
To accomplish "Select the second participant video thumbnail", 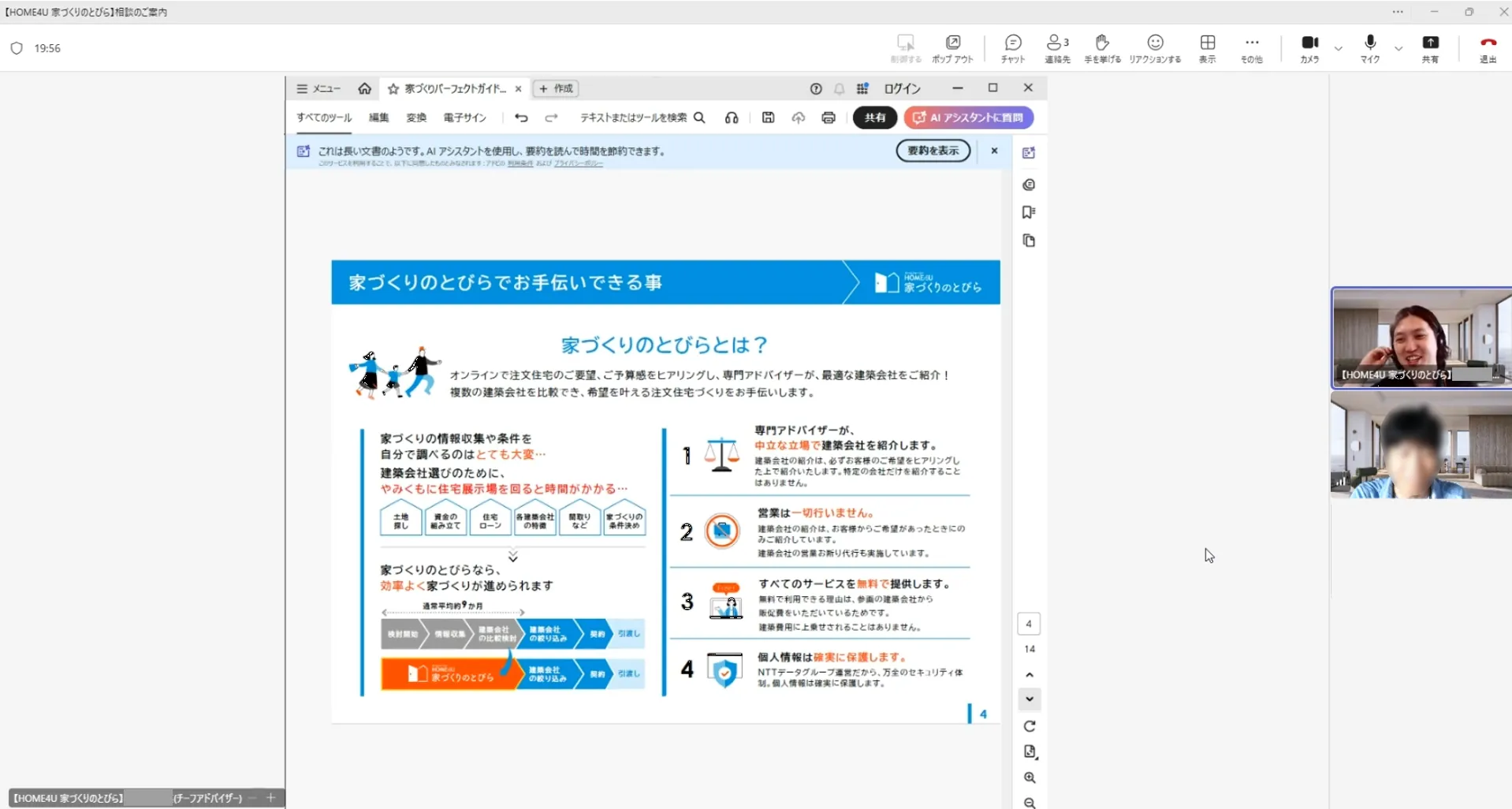I will 1421,446.
